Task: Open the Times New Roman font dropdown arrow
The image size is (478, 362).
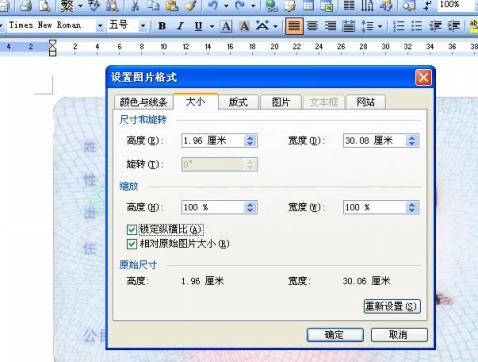Action: (x=100, y=26)
